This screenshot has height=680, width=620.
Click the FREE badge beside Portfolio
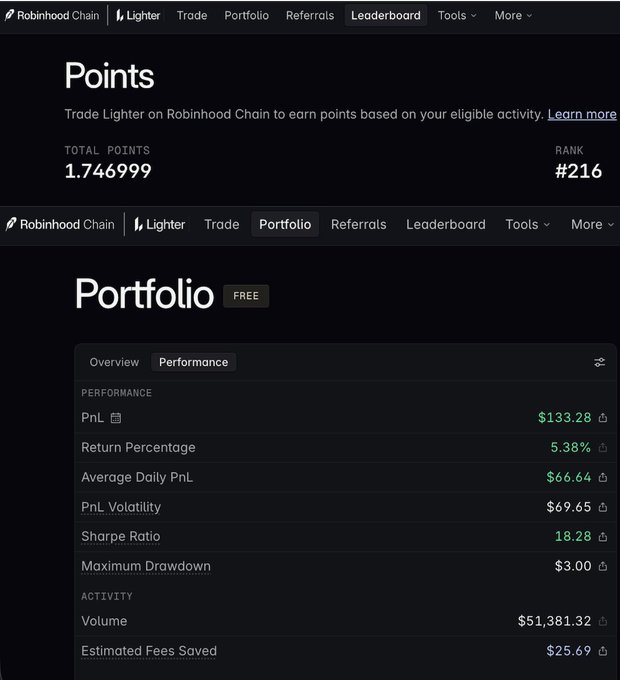[x=246, y=296]
